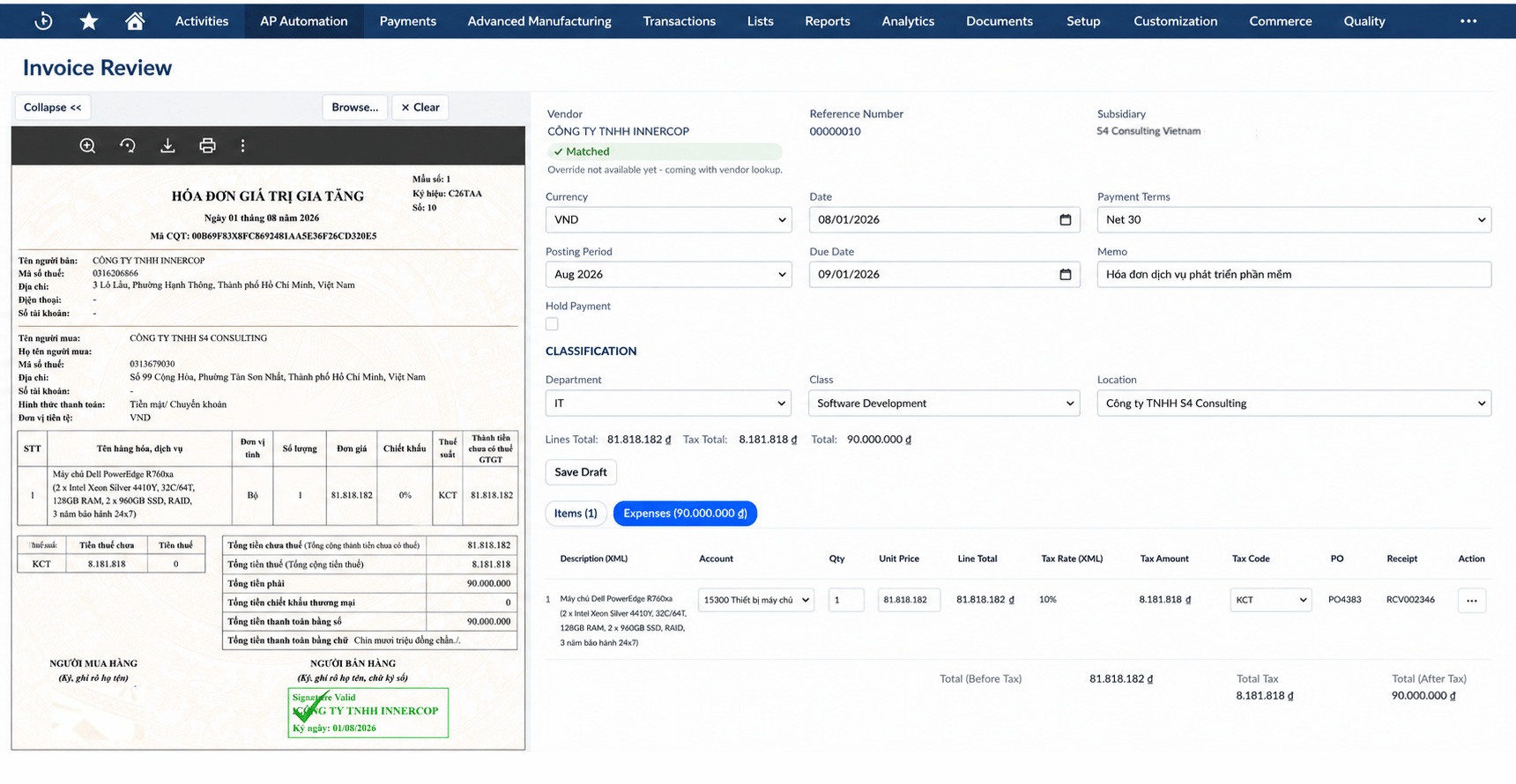The height and width of the screenshot is (784, 1516).
Task: Edit the Due Date field 09/01/2026
Action: pos(944,274)
